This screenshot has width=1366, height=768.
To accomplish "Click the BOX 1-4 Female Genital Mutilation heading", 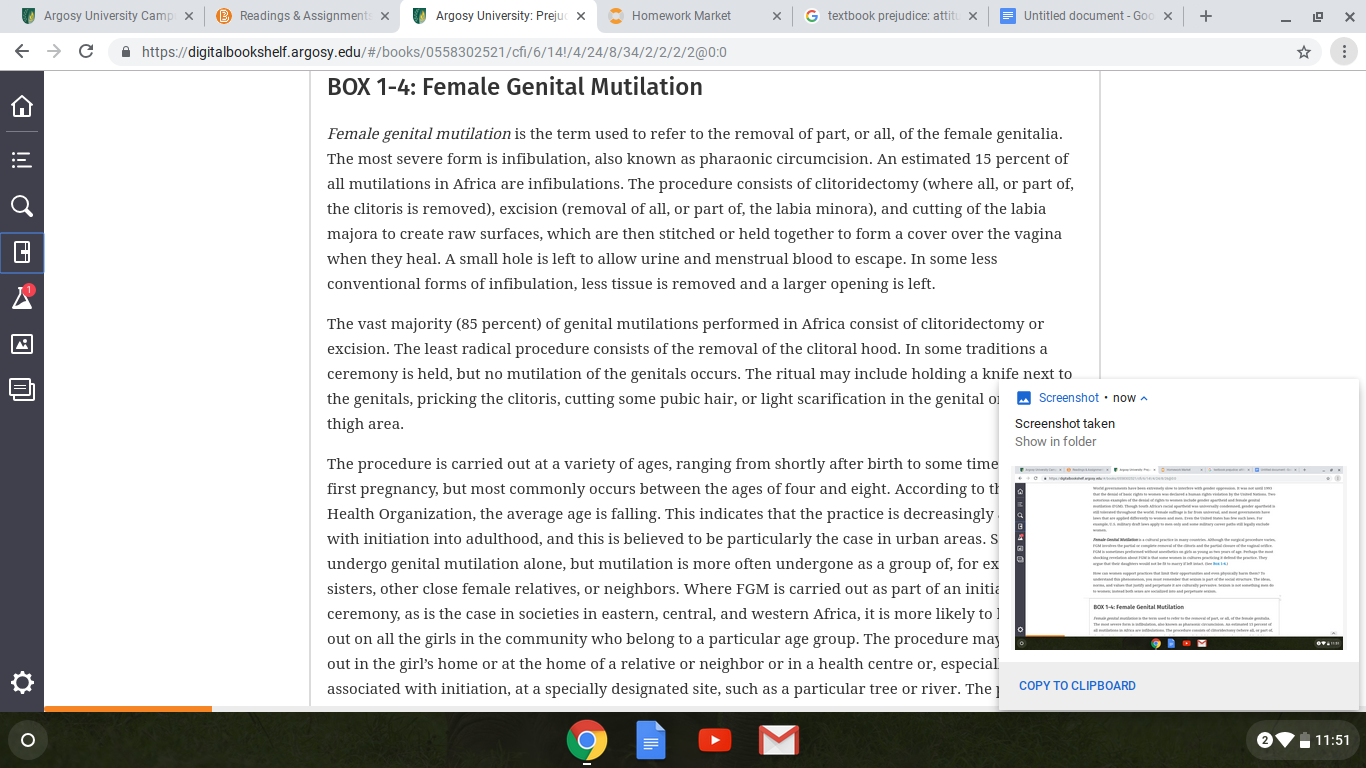I will (515, 87).
